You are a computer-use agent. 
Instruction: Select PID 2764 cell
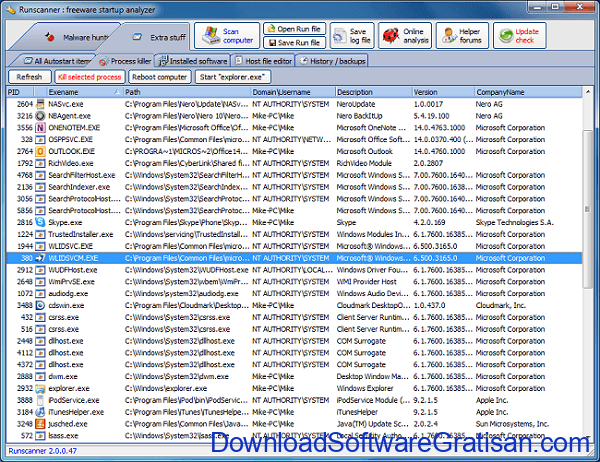(25, 152)
